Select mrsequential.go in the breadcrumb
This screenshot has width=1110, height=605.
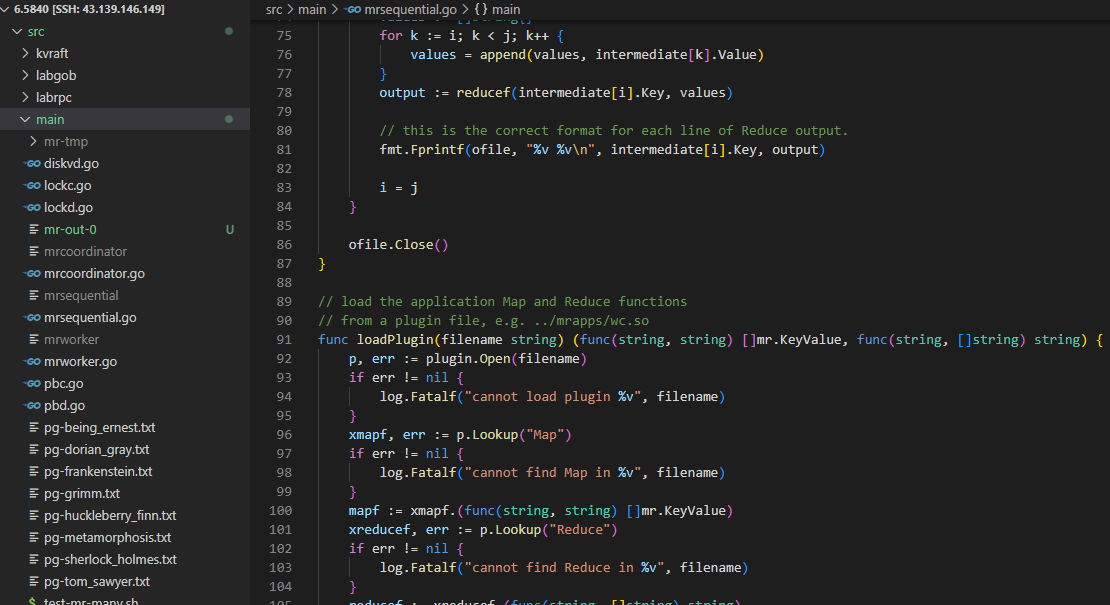coord(411,9)
